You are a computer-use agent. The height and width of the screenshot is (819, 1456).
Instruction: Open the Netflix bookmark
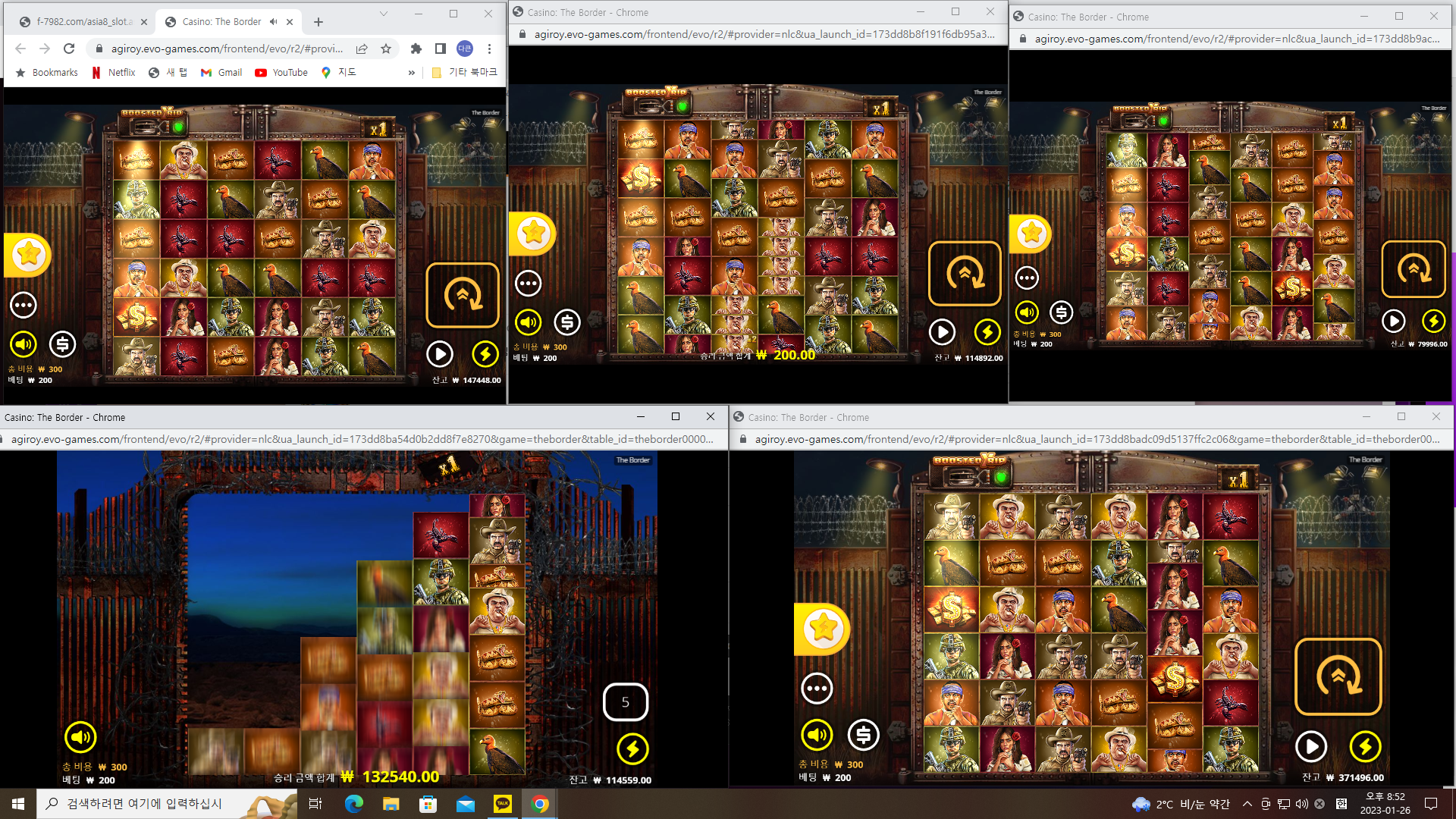coord(113,73)
